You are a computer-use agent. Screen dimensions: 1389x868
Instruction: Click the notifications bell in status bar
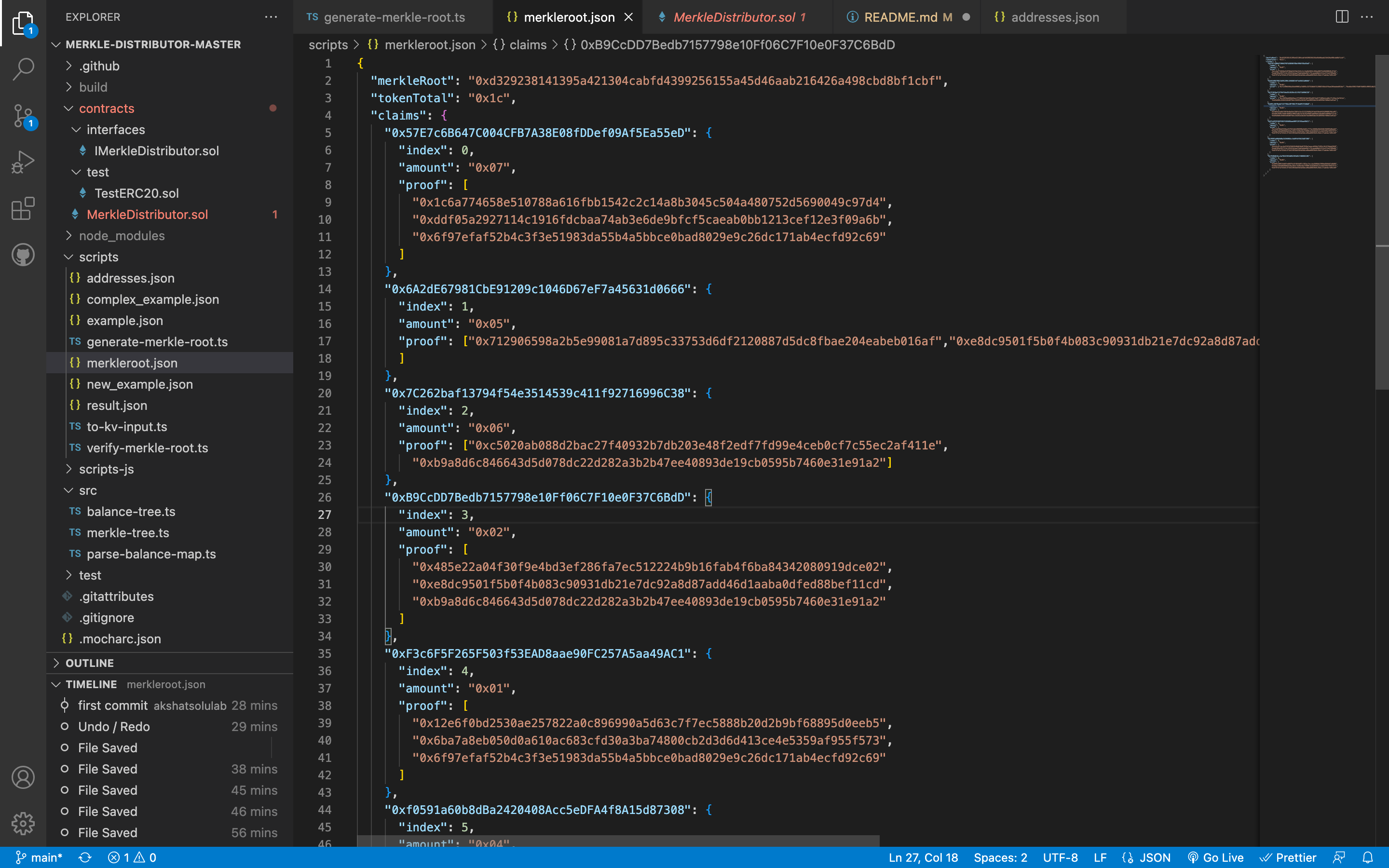point(1368,857)
